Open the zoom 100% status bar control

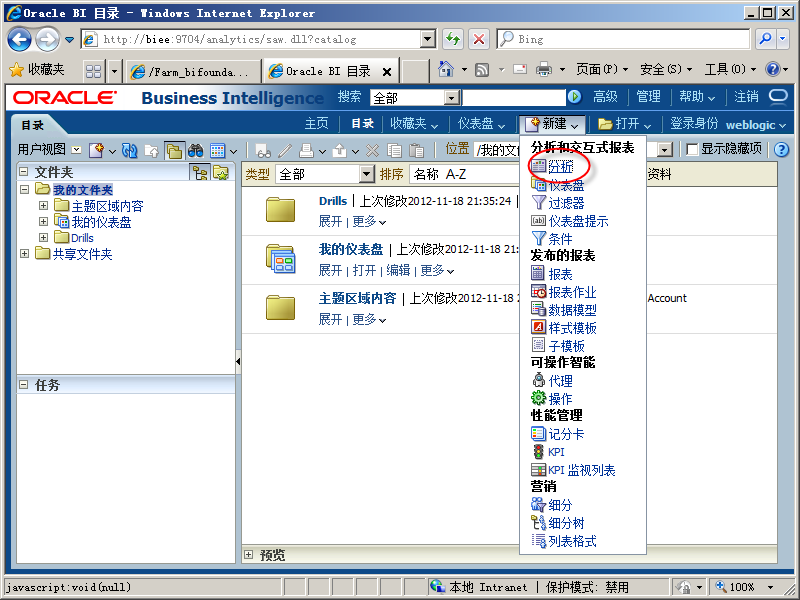[x=745, y=587]
